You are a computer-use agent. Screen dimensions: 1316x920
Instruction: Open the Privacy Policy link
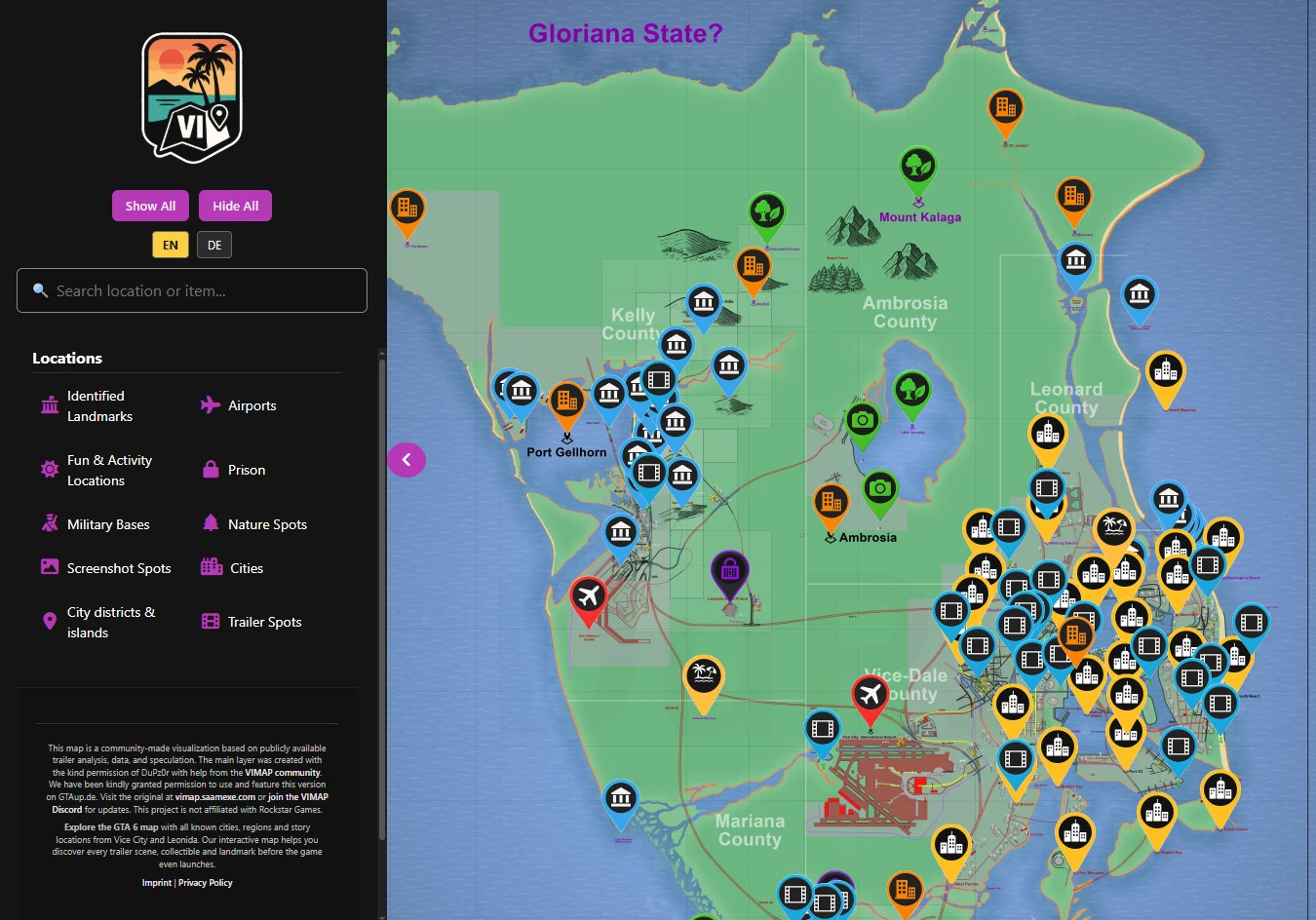(206, 883)
